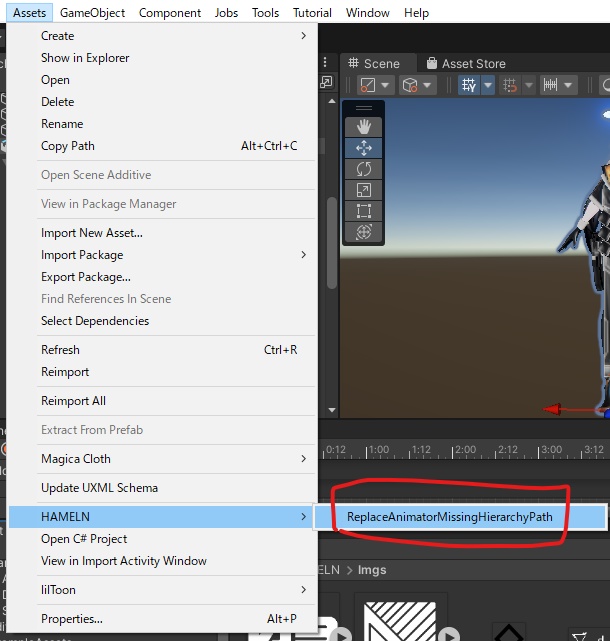Choose Show in Explorer

[x=163, y=58]
